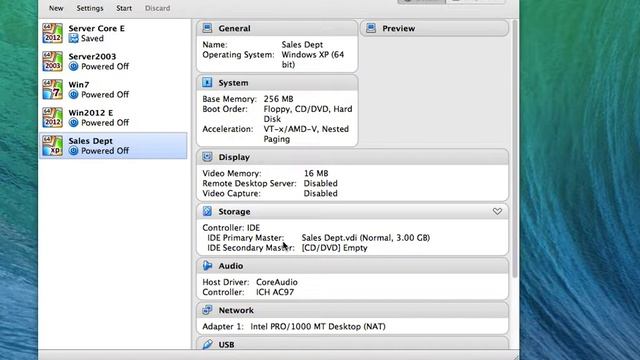Click the 'IDE Primary Master:' label
Screen dimensions: 640x360
pyautogui.click(x=246, y=238)
